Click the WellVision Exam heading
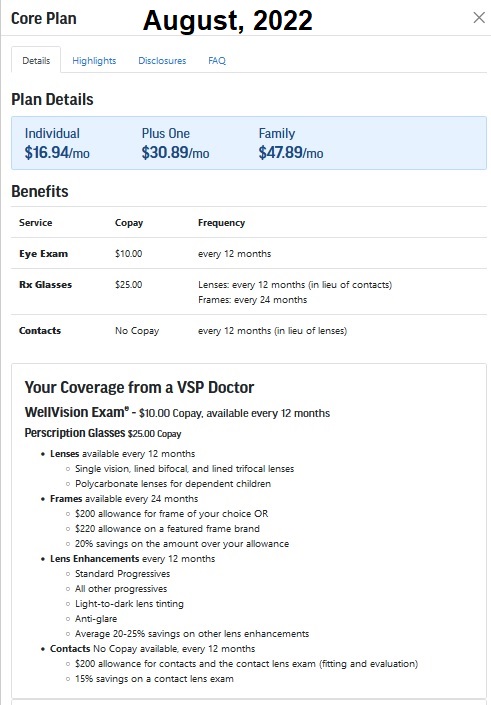Image resolution: width=491 pixels, height=705 pixels. [76, 412]
